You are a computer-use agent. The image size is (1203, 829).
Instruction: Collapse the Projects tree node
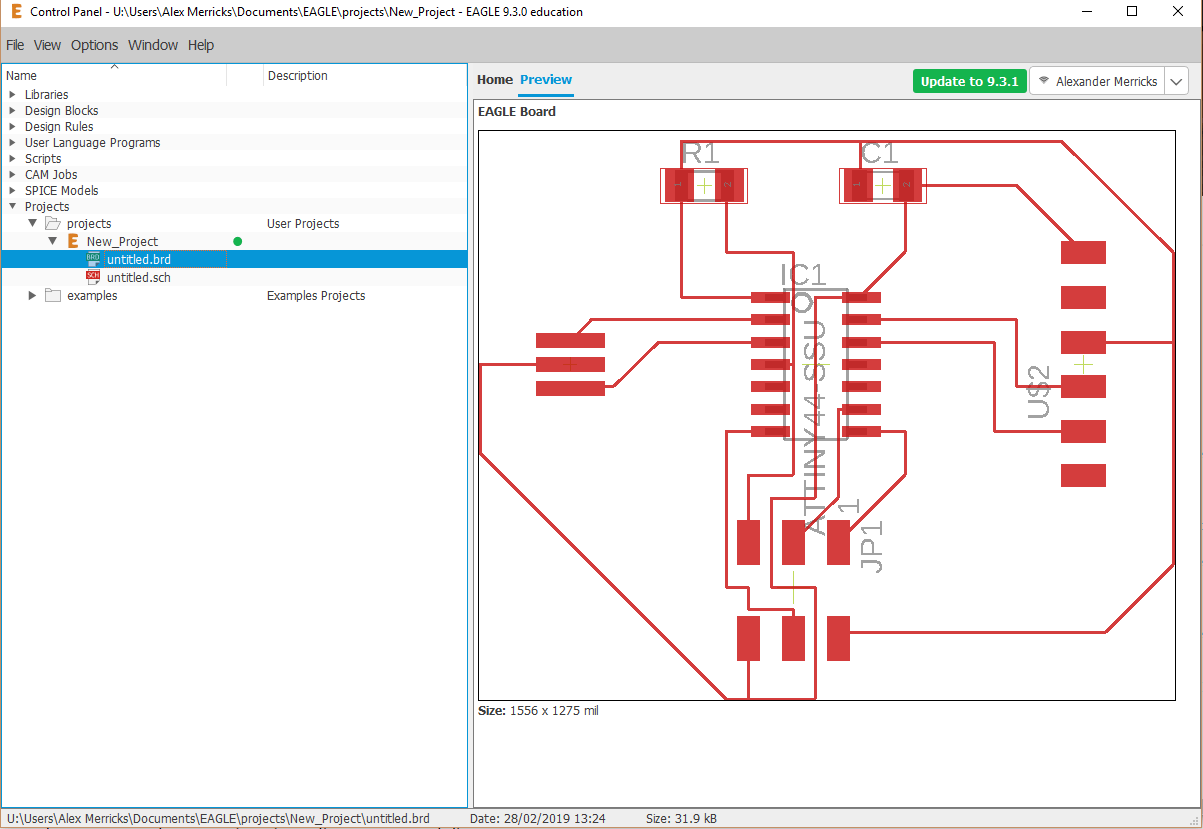point(12,207)
